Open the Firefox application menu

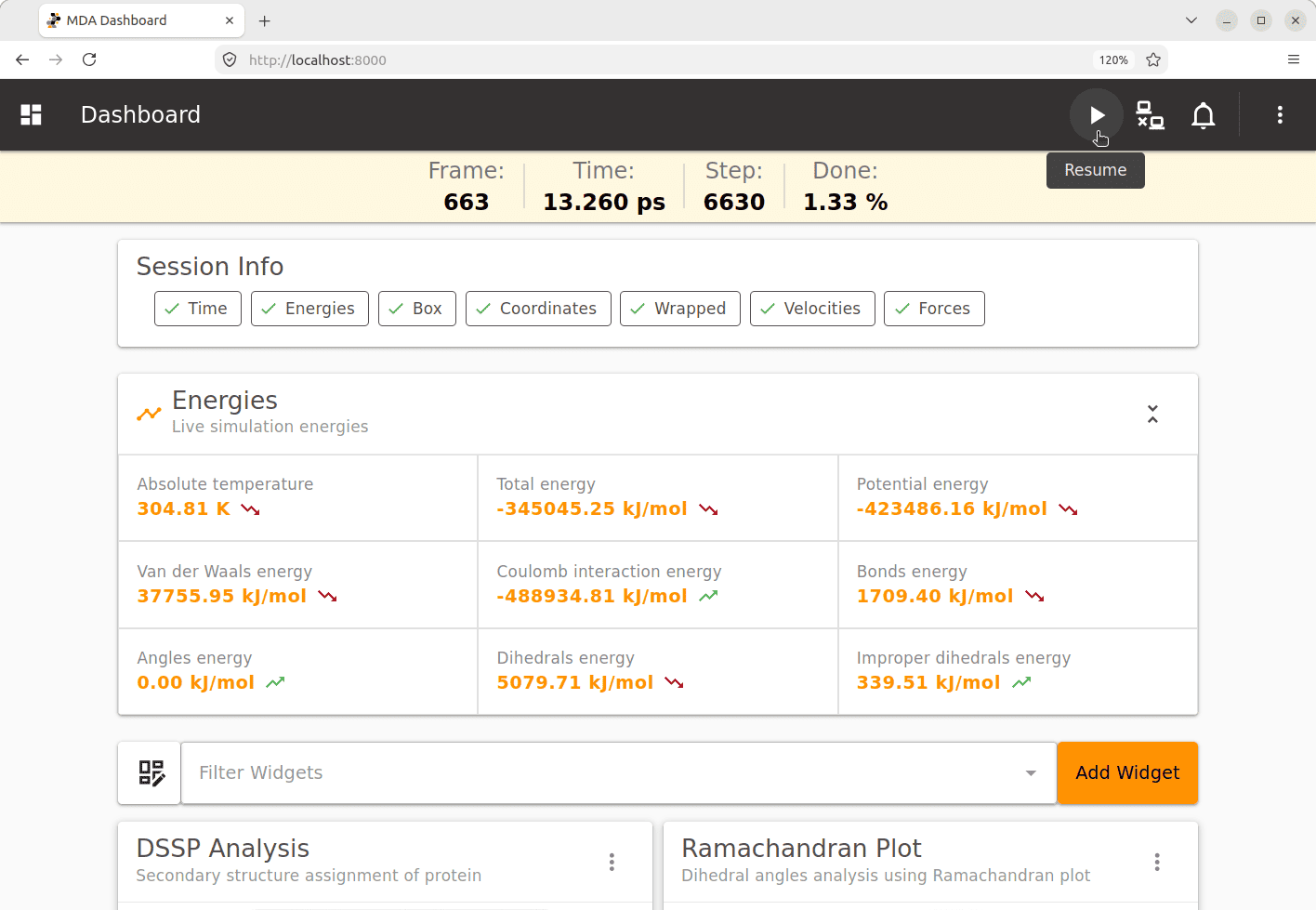click(1293, 59)
